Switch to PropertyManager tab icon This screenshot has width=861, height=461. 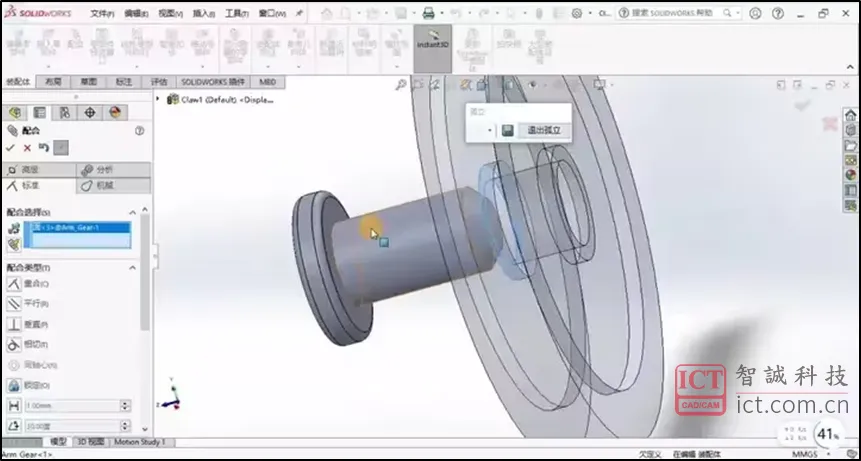pyautogui.click(x=40, y=113)
